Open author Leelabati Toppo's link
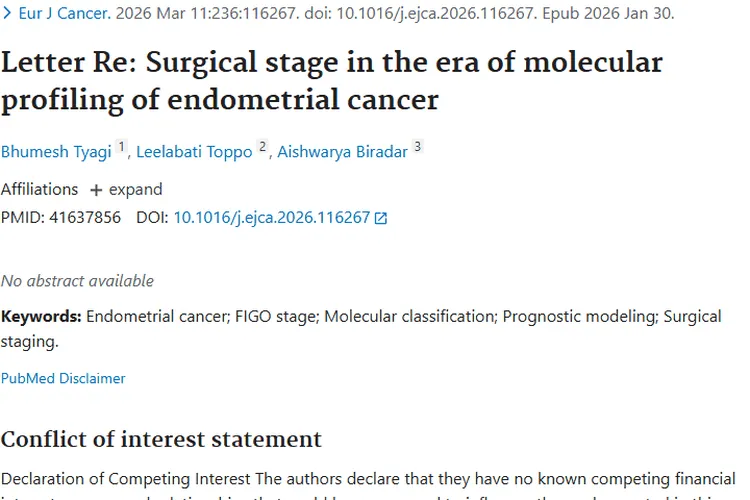 coord(194,152)
